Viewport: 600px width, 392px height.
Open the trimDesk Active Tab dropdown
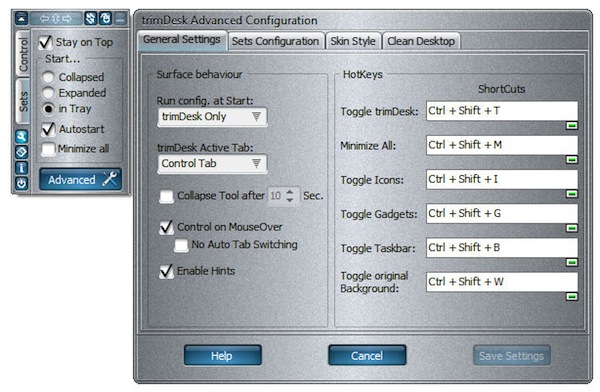pyautogui.click(x=212, y=164)
